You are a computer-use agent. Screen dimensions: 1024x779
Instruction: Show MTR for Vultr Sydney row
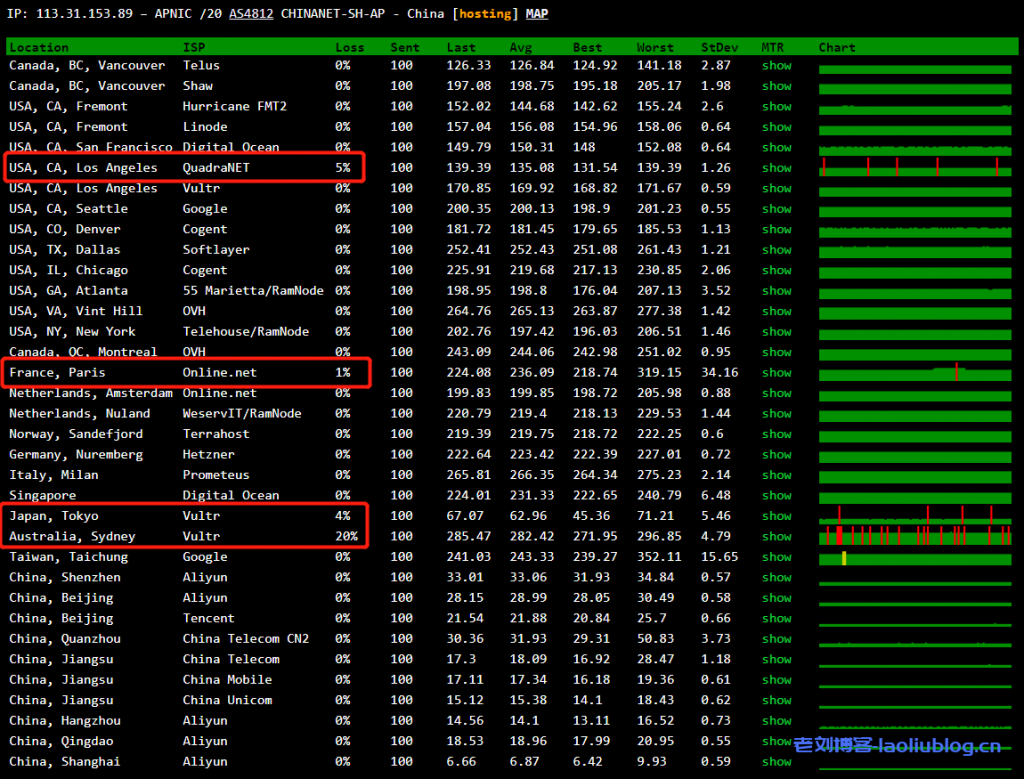[776, 537]
